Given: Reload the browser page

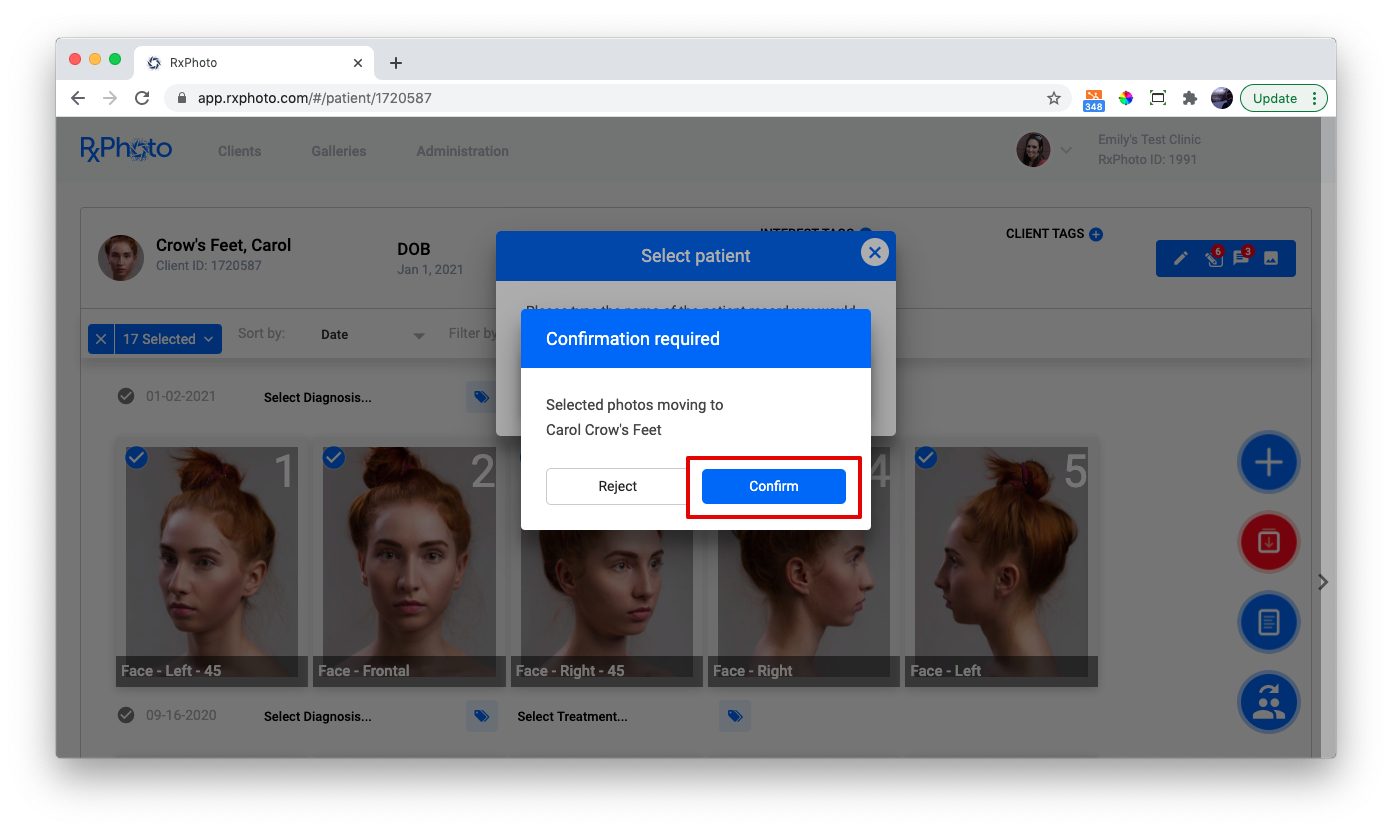Looking at the screenshot, I should click(142, 98).
